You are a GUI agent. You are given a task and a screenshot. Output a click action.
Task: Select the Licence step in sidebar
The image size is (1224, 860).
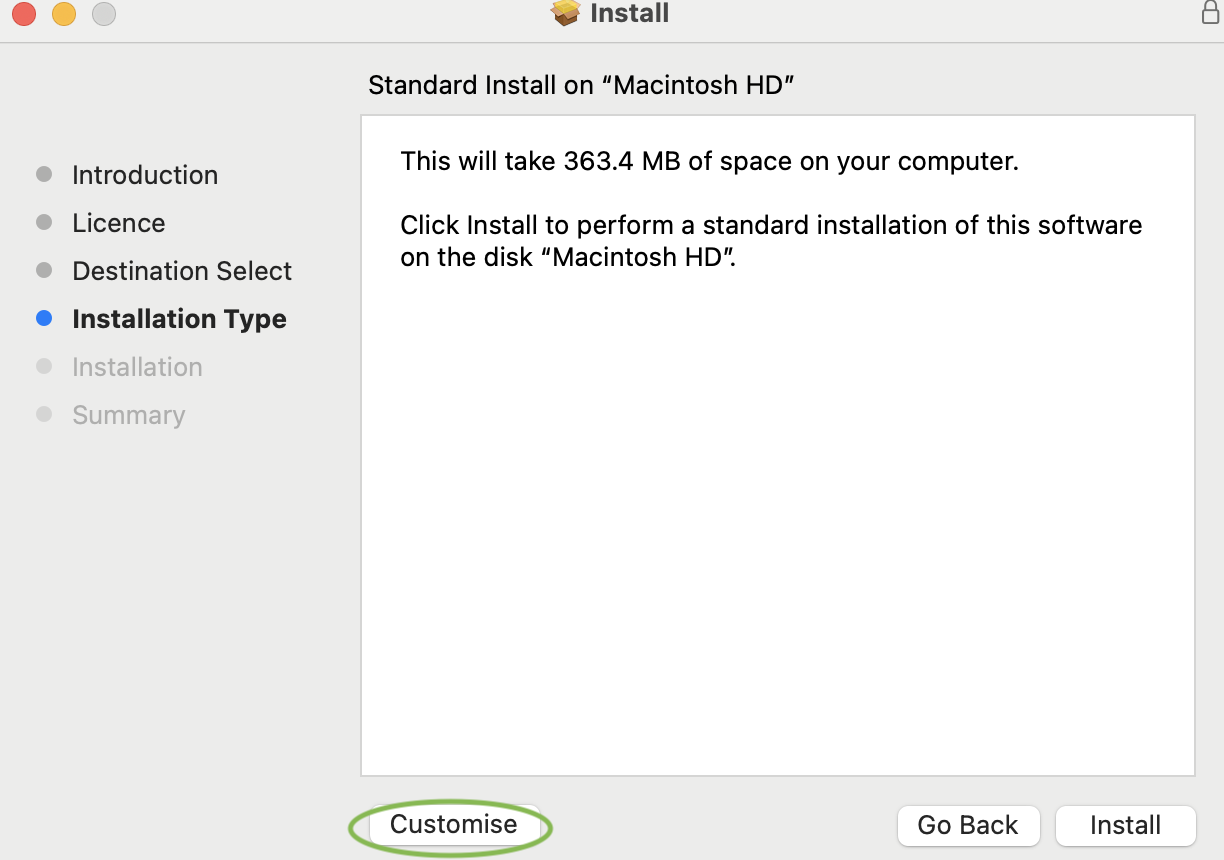[x=119, y=223]
